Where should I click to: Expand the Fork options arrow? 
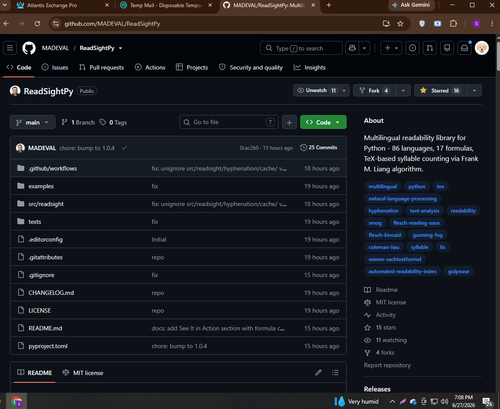[403, 91]
